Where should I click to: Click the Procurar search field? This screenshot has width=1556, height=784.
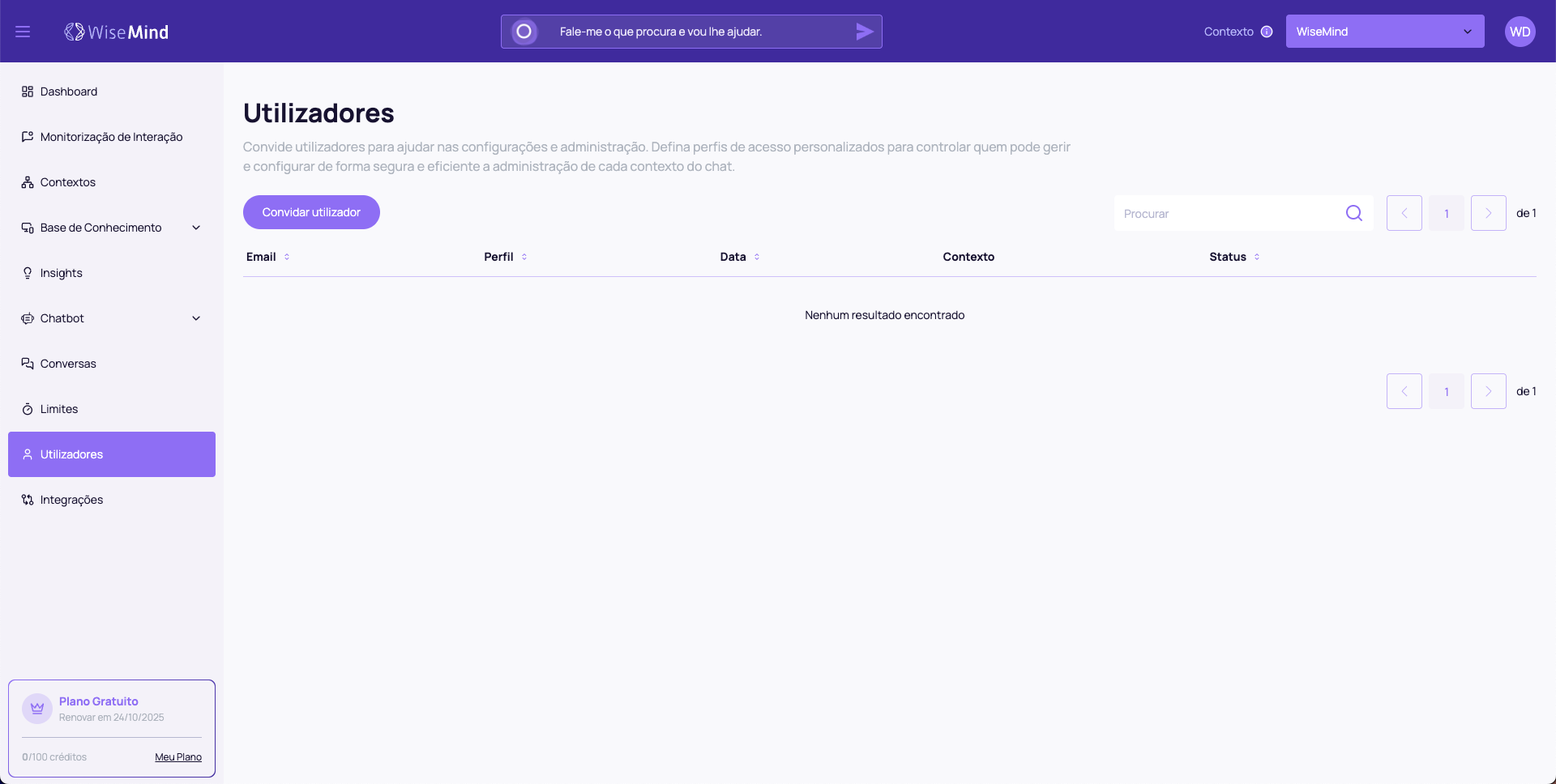[x=1228, y=214]
